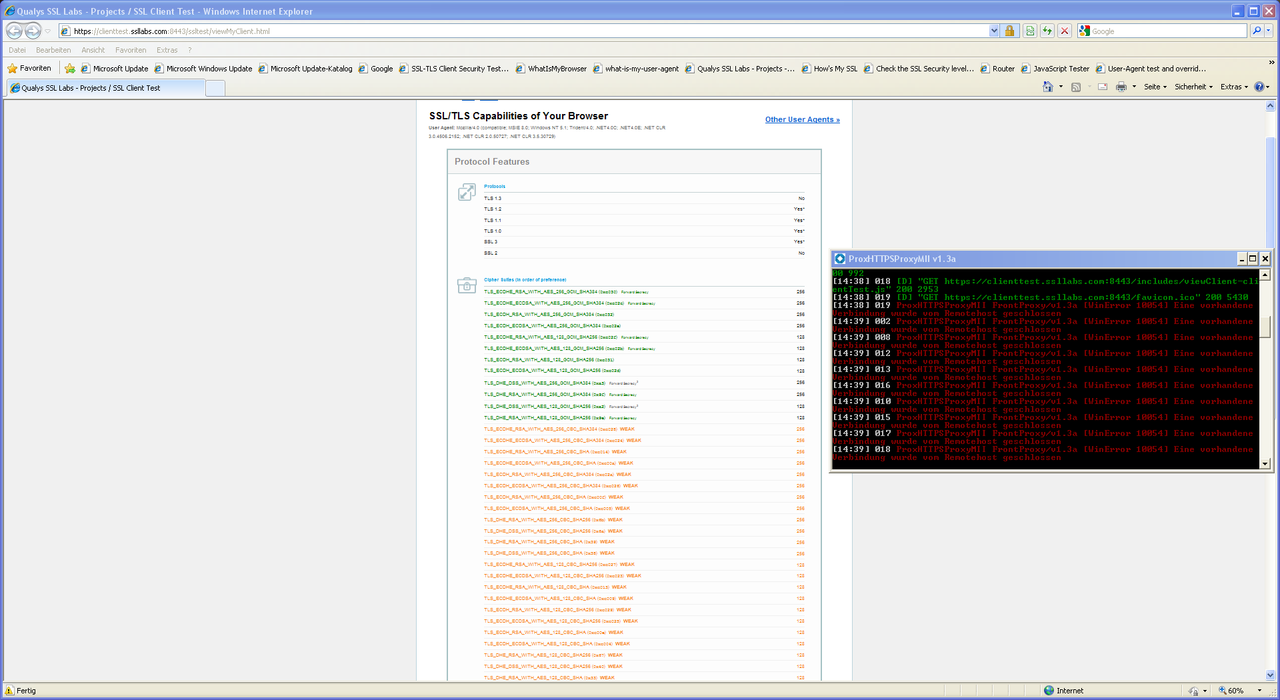Image resolution: width=1280 pixels, height=700 pixels.
Task: Click the help question mark icon
Action: click(x=1259, y=87)
